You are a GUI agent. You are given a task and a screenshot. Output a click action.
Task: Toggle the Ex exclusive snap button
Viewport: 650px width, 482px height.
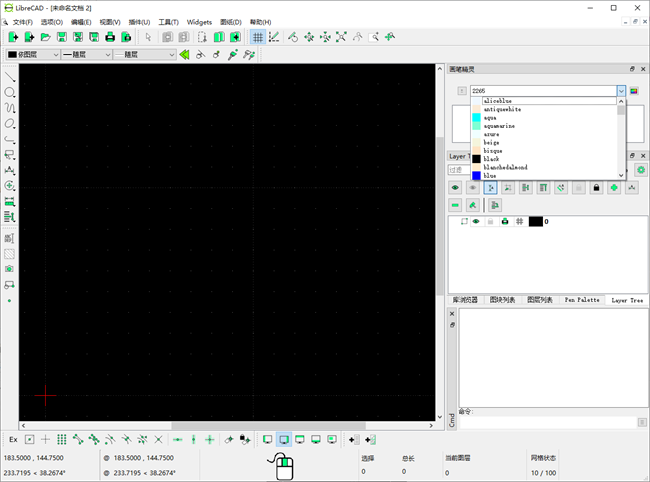[x=13, y=439]
